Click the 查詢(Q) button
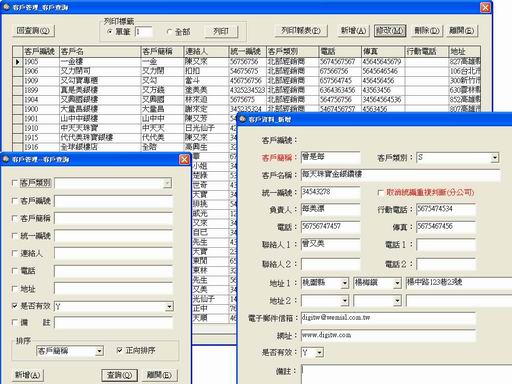This screenshot has width=512, height=384. tap(119, 375)
